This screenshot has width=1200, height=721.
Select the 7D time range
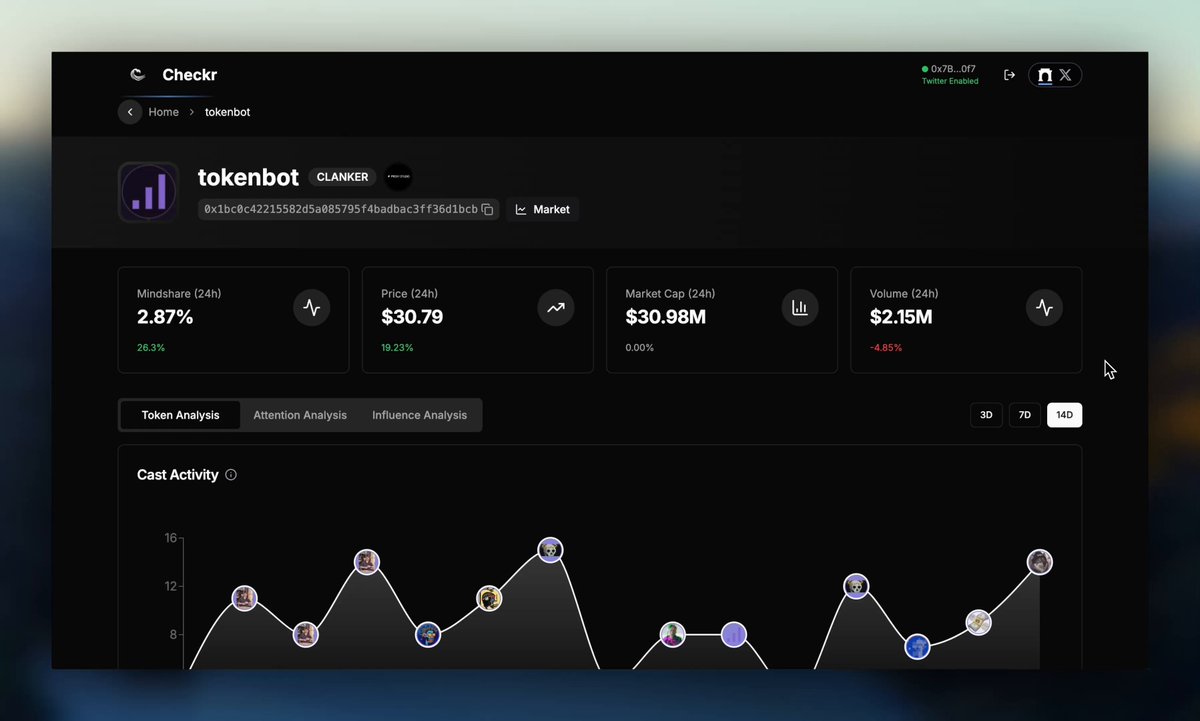point(1025,415)
